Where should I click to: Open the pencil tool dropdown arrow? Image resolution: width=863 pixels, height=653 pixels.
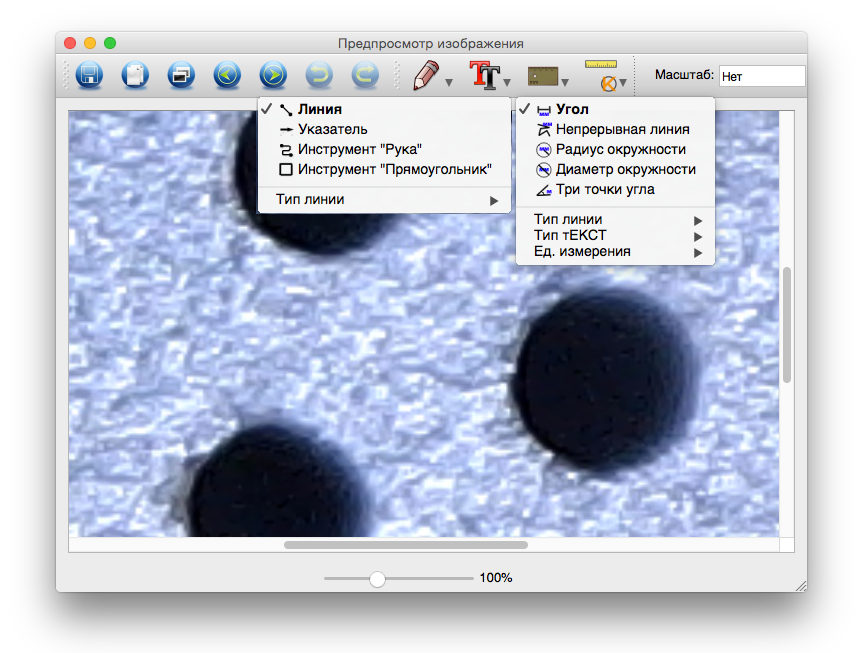[x=449, y=83]
